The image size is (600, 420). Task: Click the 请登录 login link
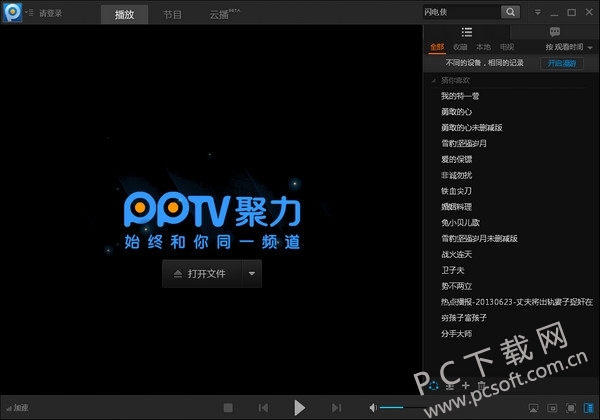click(x=51, y=13)
